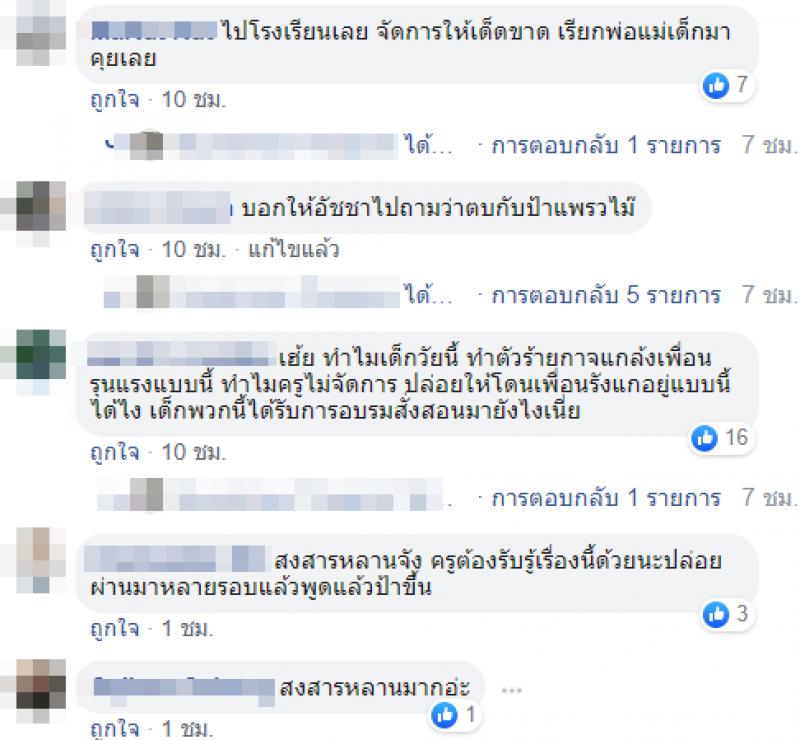Click the like reaction icon showing 3
The image size is (800, 740).
point(715,614)
